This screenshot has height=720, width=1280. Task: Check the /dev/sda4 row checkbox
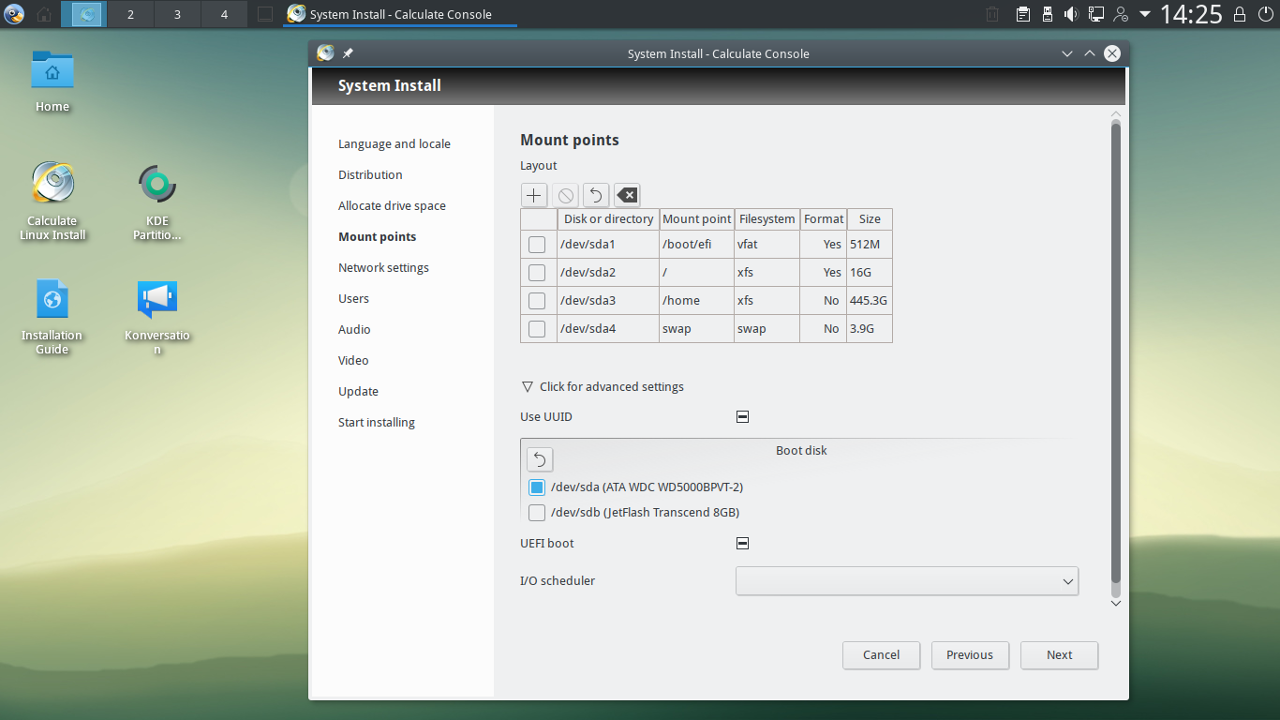537,328
